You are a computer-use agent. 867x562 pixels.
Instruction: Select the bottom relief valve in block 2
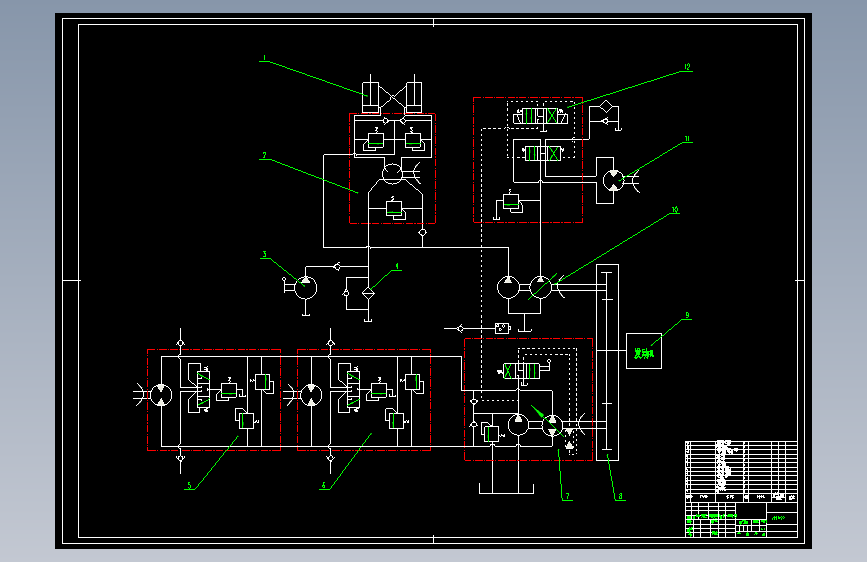pyautogui.click(x=394, y=210)
